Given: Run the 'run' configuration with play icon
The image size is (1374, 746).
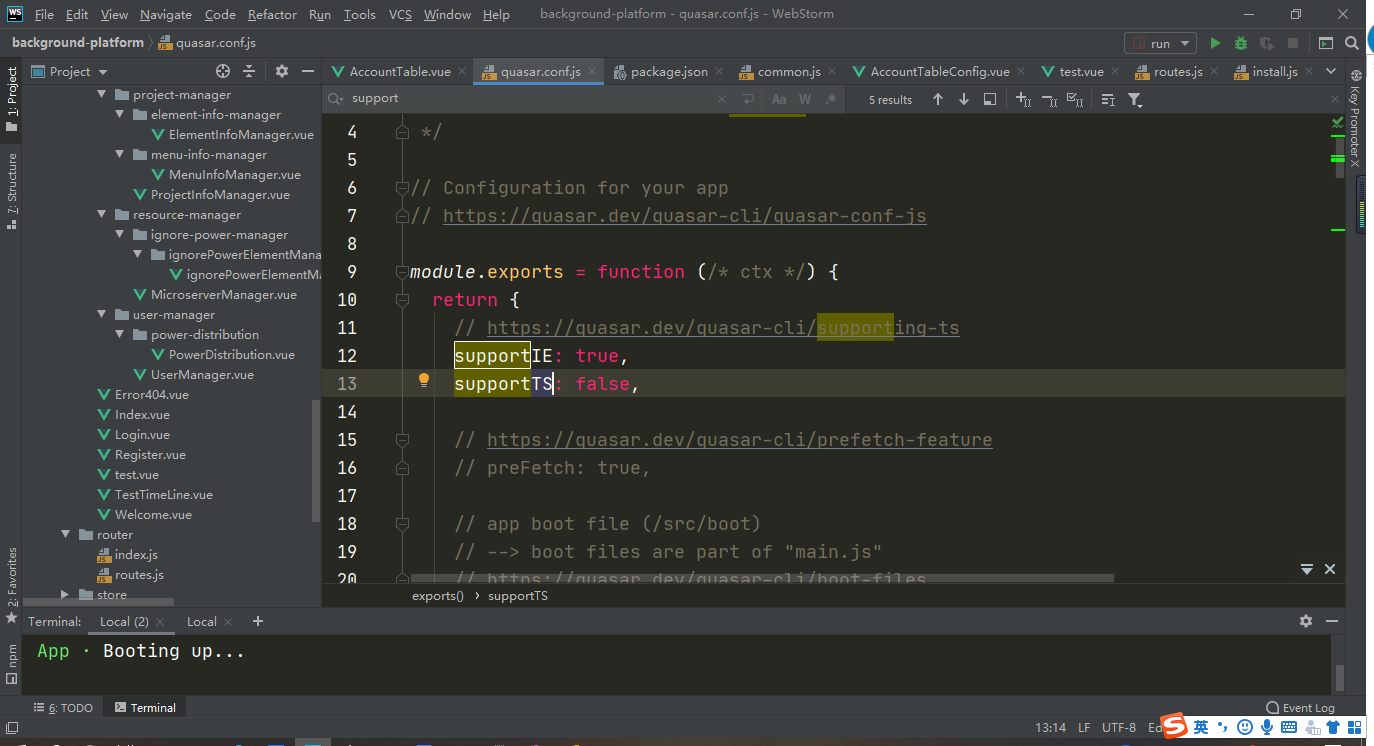Looking at the screenshot, I should pos(1215,43).
